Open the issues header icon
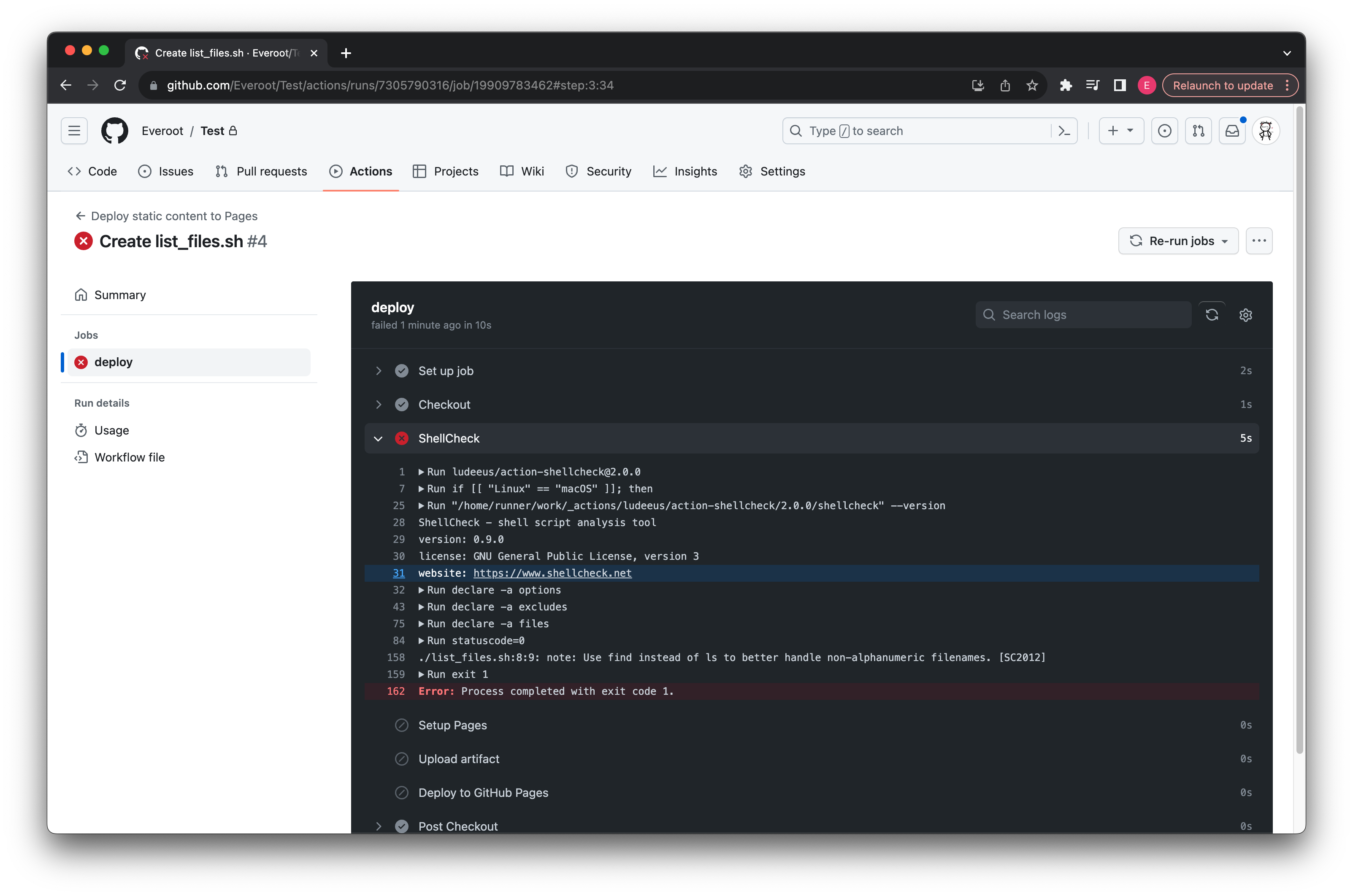This screenshot has width=1353, height=896. click(x=1164, y=131)
